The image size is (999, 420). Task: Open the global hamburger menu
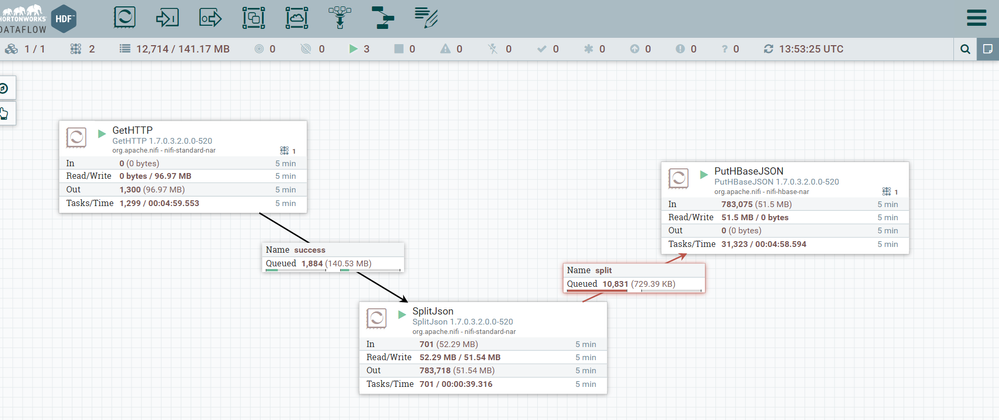click(976, 18)
